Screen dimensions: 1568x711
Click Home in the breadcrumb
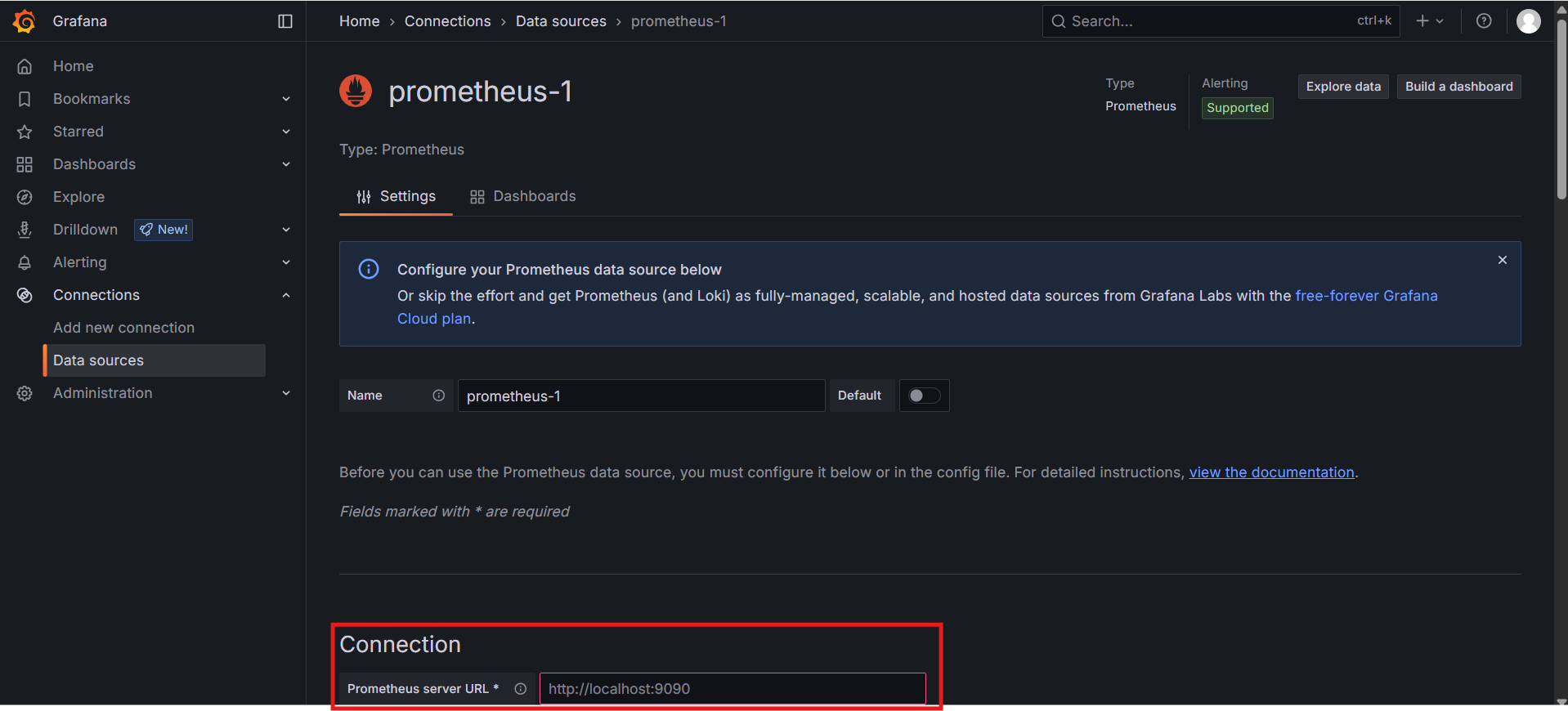click(x=360, y=21)
